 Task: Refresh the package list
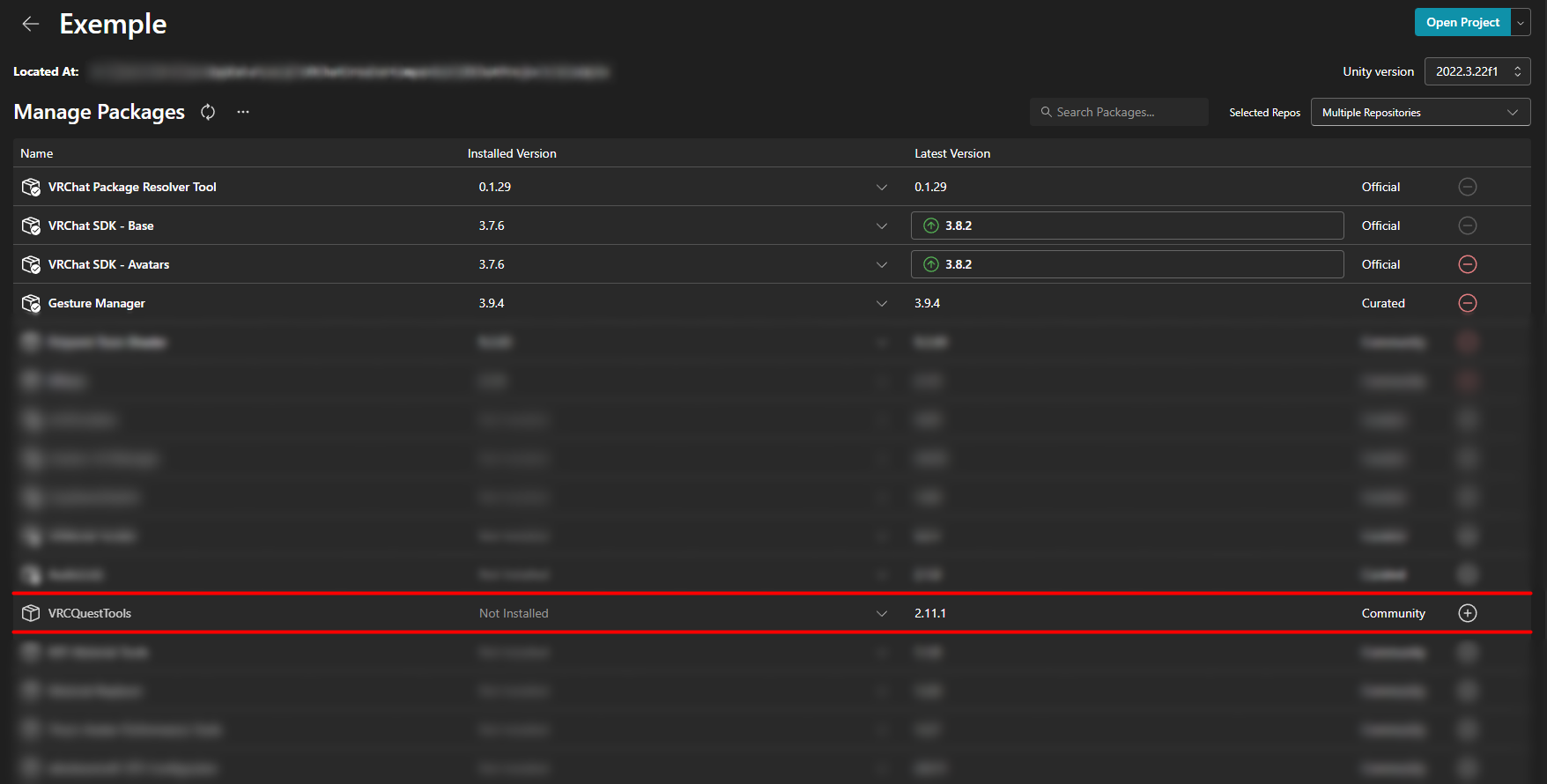click(x=208, y=112)
